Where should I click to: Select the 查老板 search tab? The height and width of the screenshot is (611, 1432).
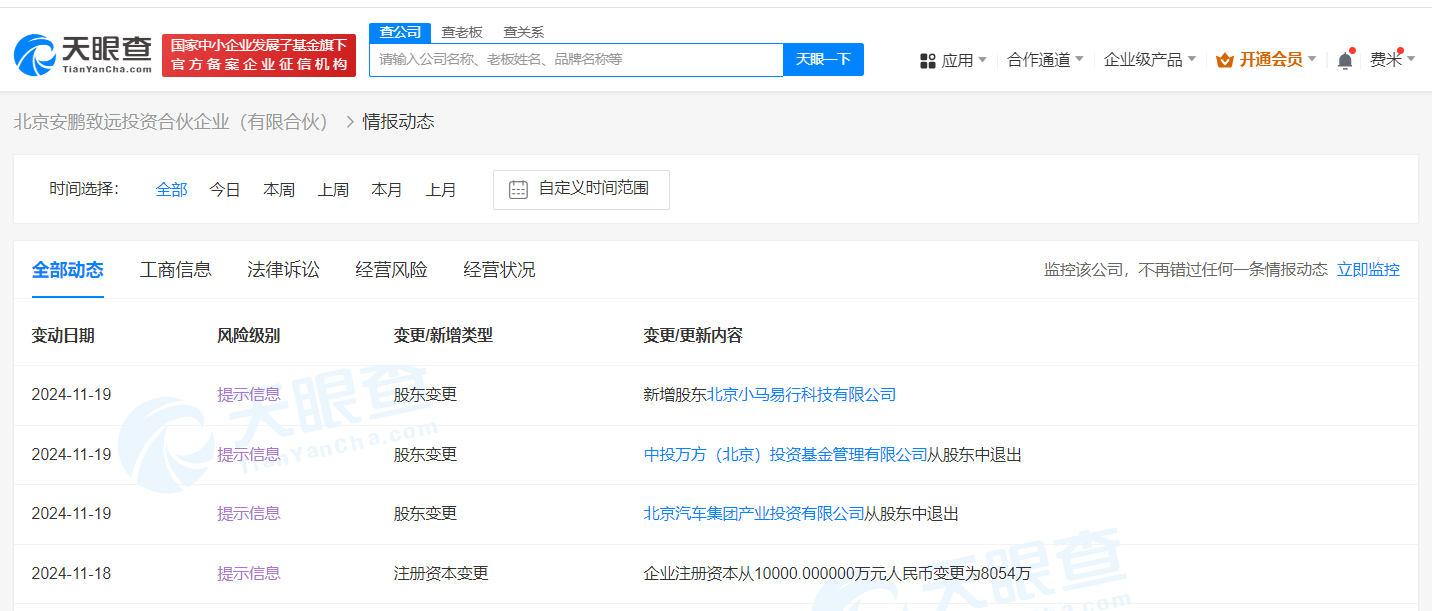pyautogui.click(x=462, y=33)
